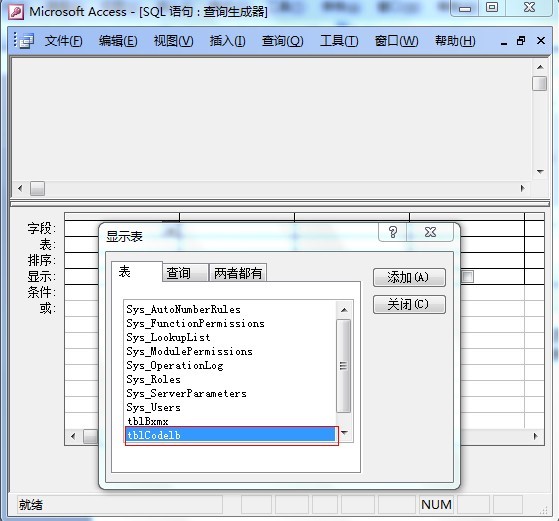This screenshot has width=559, height=521.
Task: Click scroll-down arrow of table list
Action: click(344, 433)
